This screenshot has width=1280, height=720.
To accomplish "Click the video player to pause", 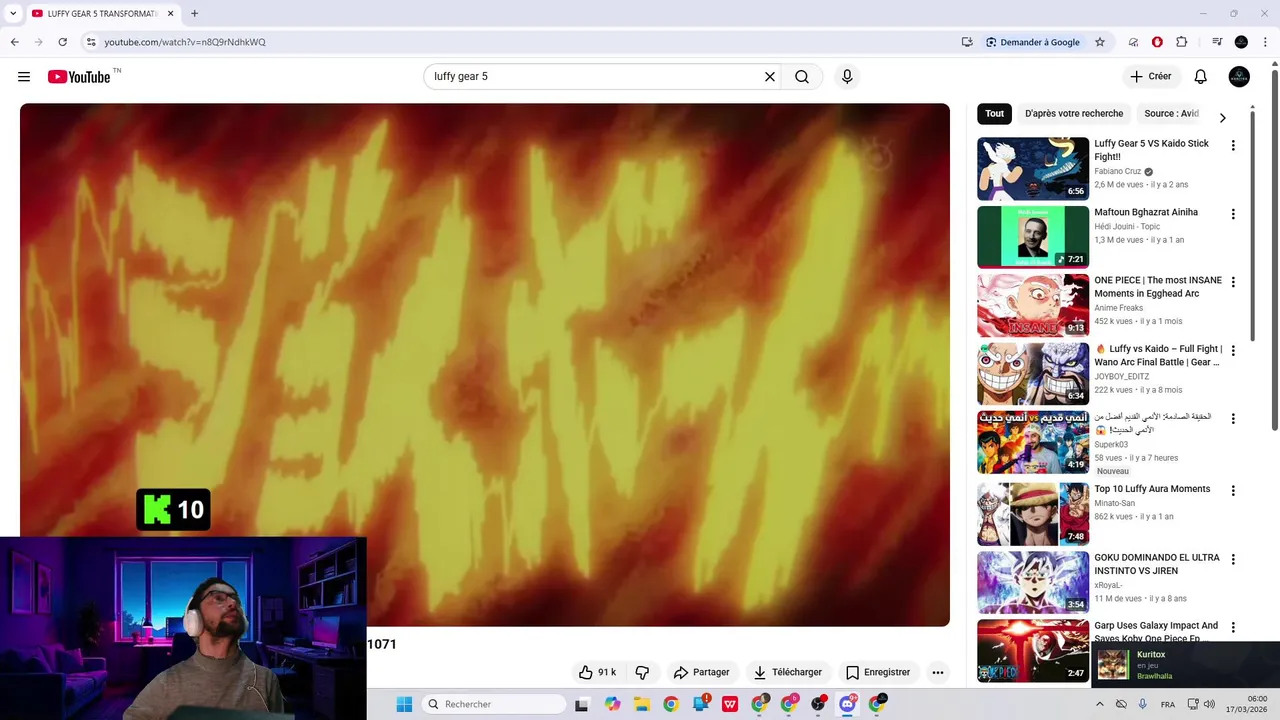I will (485, 365).
